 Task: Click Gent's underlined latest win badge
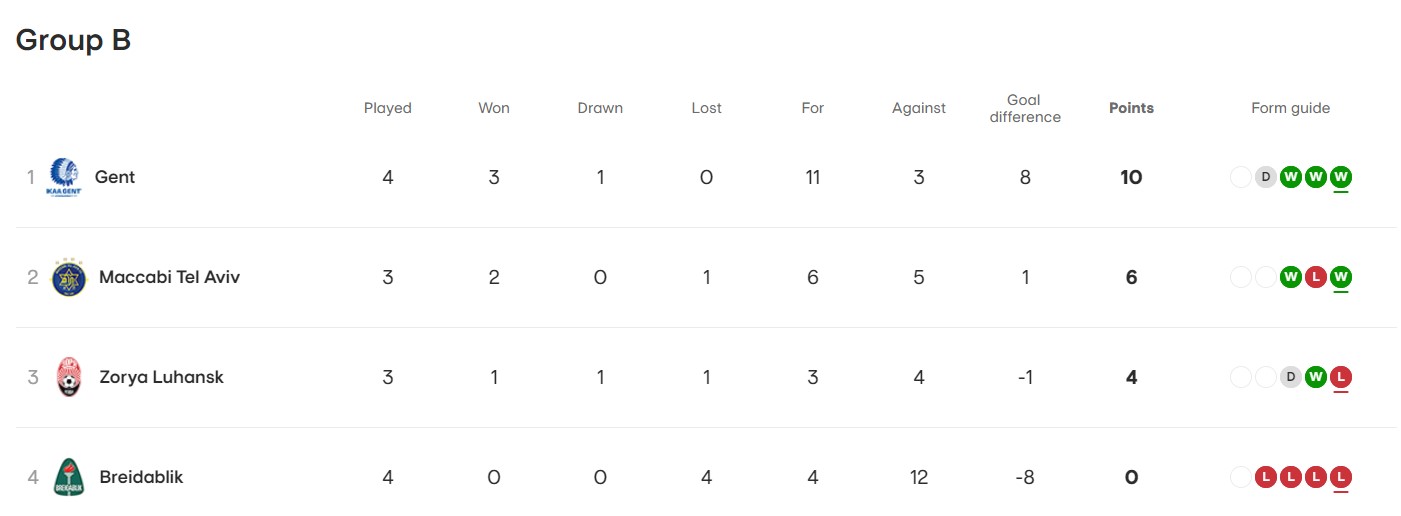[x=1341, y=177]
